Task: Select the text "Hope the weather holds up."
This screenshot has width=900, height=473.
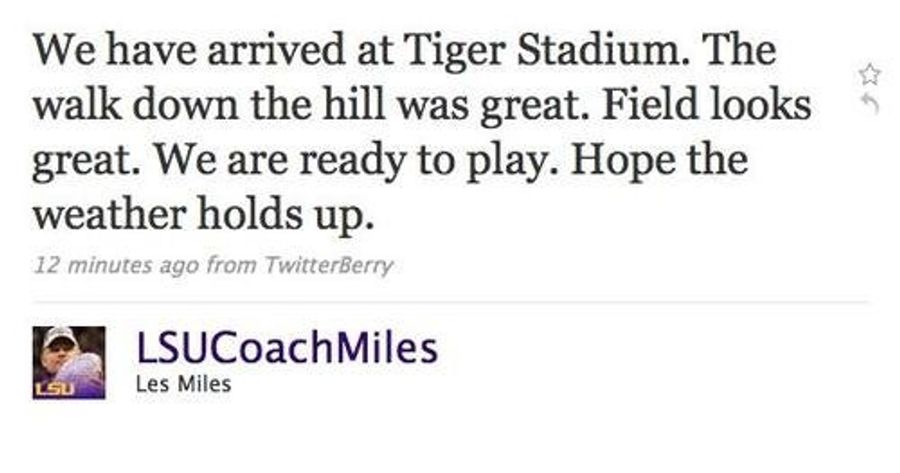Action: 390,188
